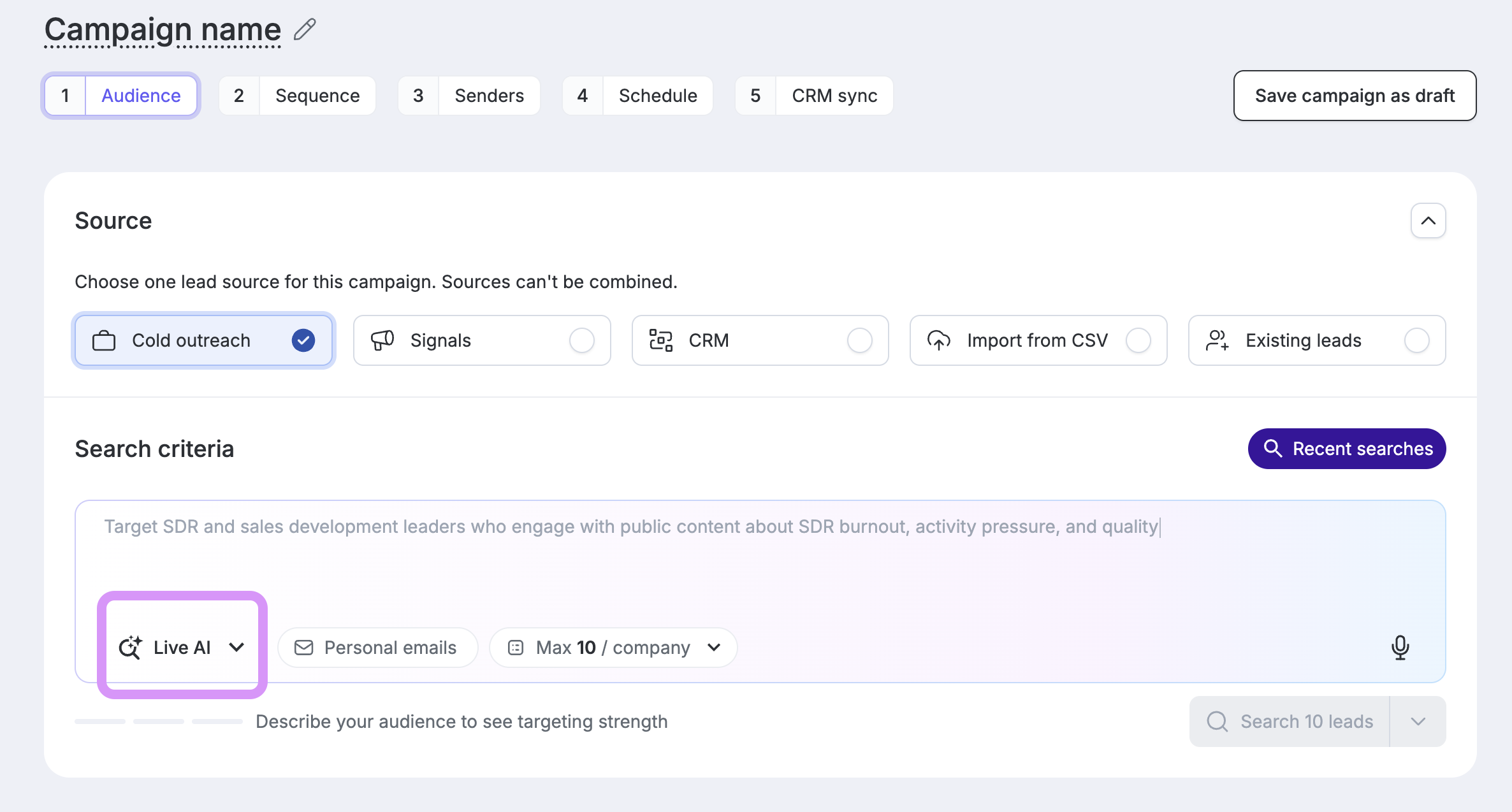The image size is (1512, 812).
Task: Click the Campaign name title
Action: point(163,29)
